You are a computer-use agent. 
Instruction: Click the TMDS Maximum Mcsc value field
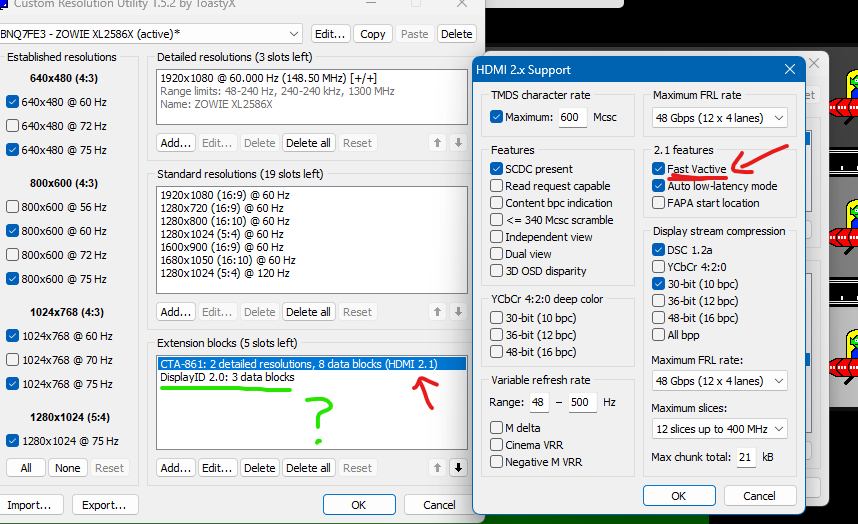pyautogui.click(x=572, y=117)
